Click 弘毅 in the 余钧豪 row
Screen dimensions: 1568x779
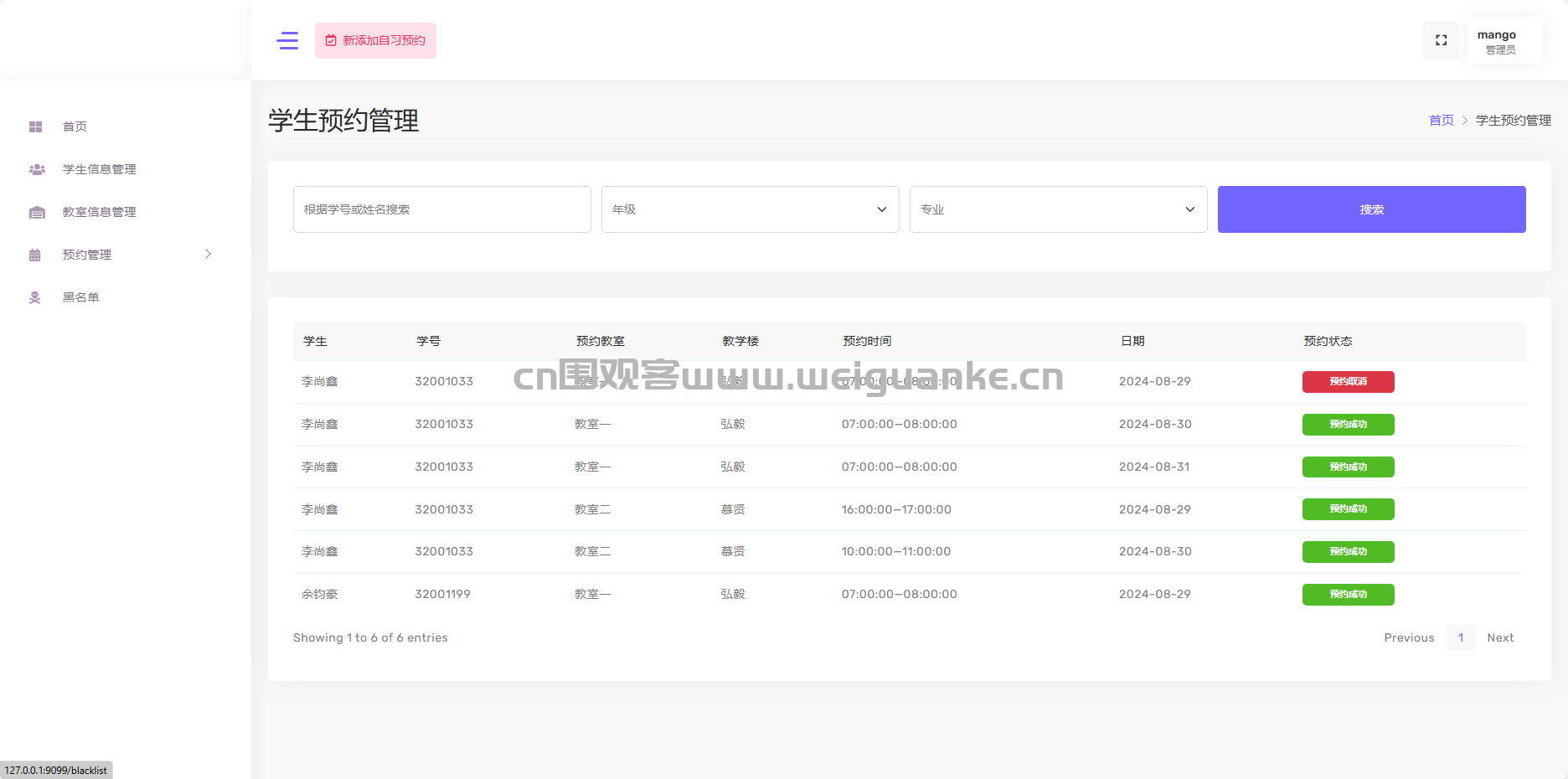[733, 594]
